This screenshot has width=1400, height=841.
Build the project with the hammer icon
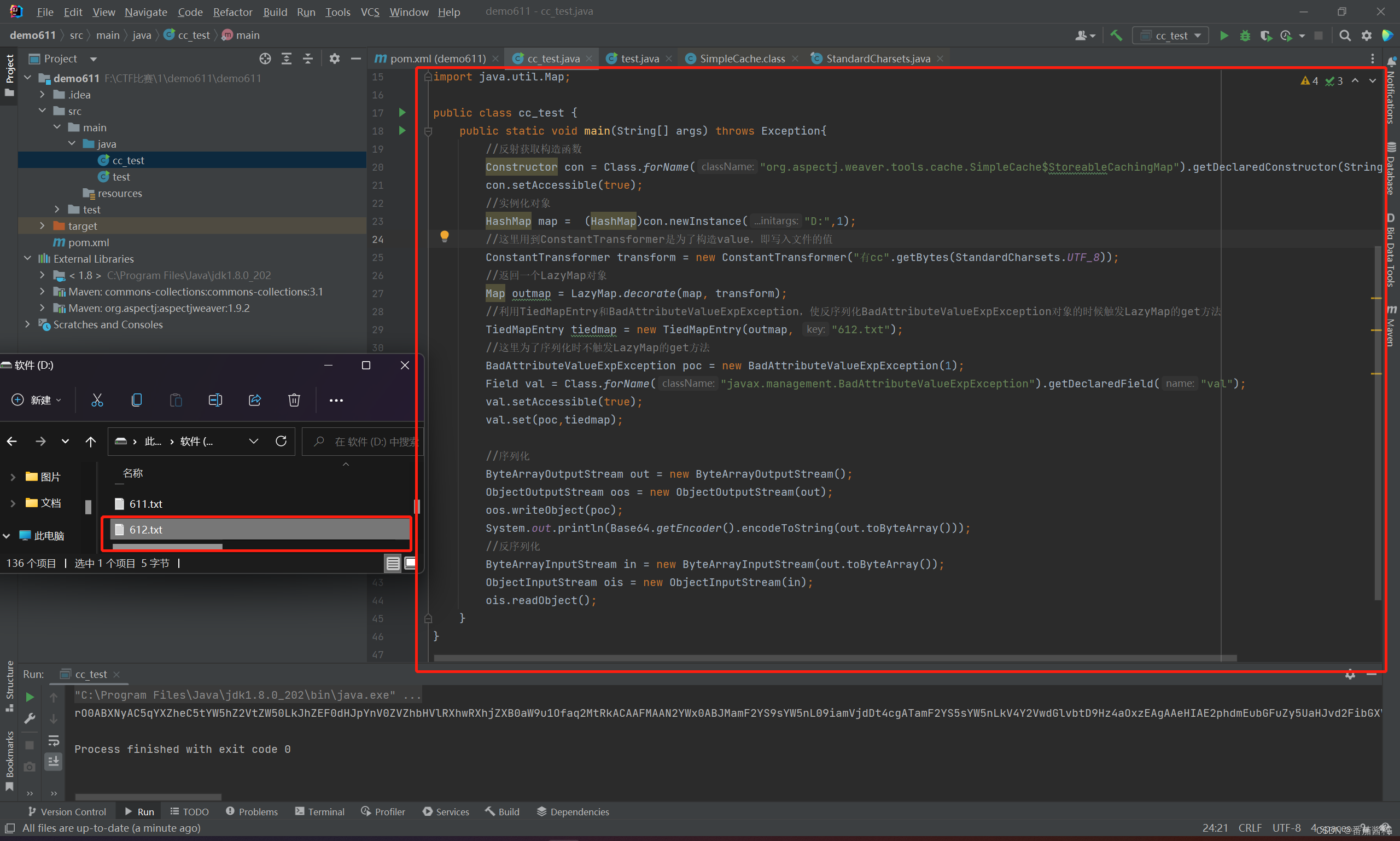1116,36
